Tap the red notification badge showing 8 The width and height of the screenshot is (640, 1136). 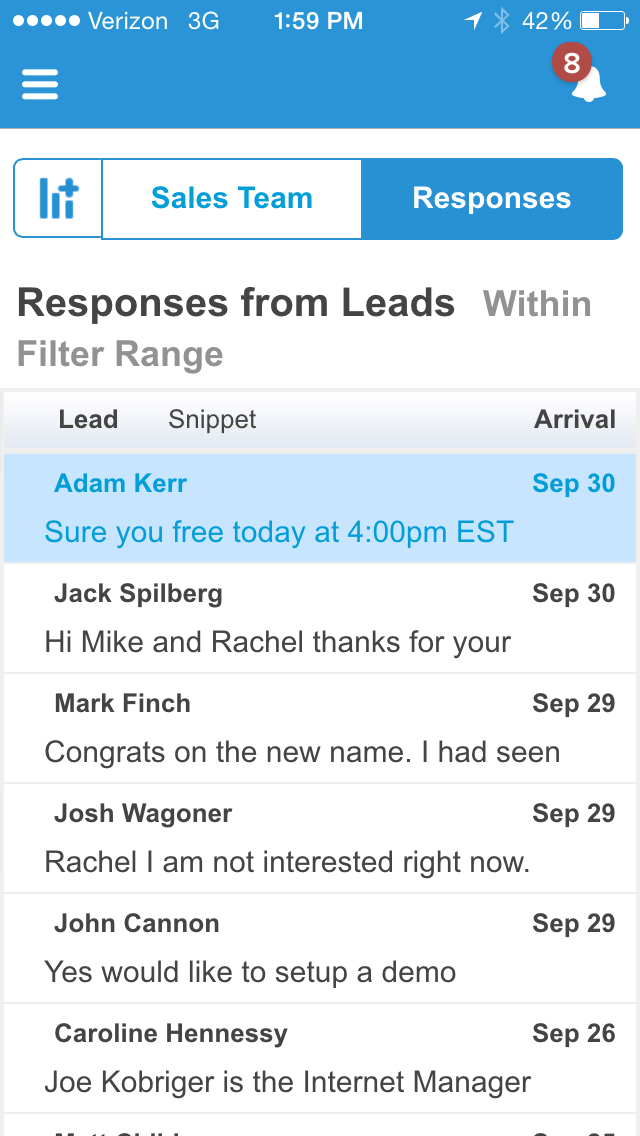571,64
